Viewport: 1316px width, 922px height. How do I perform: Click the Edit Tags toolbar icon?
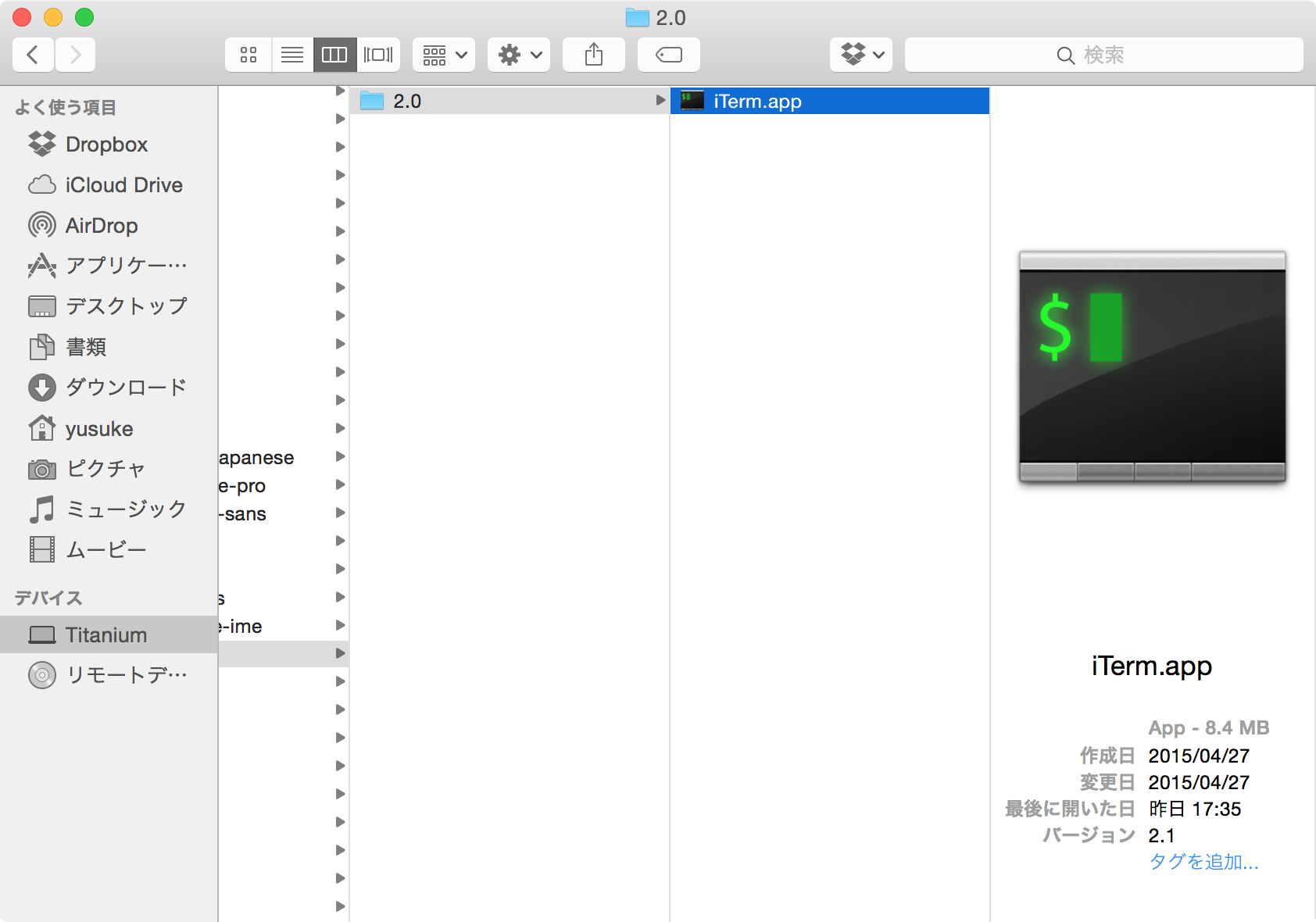point(669,55)
